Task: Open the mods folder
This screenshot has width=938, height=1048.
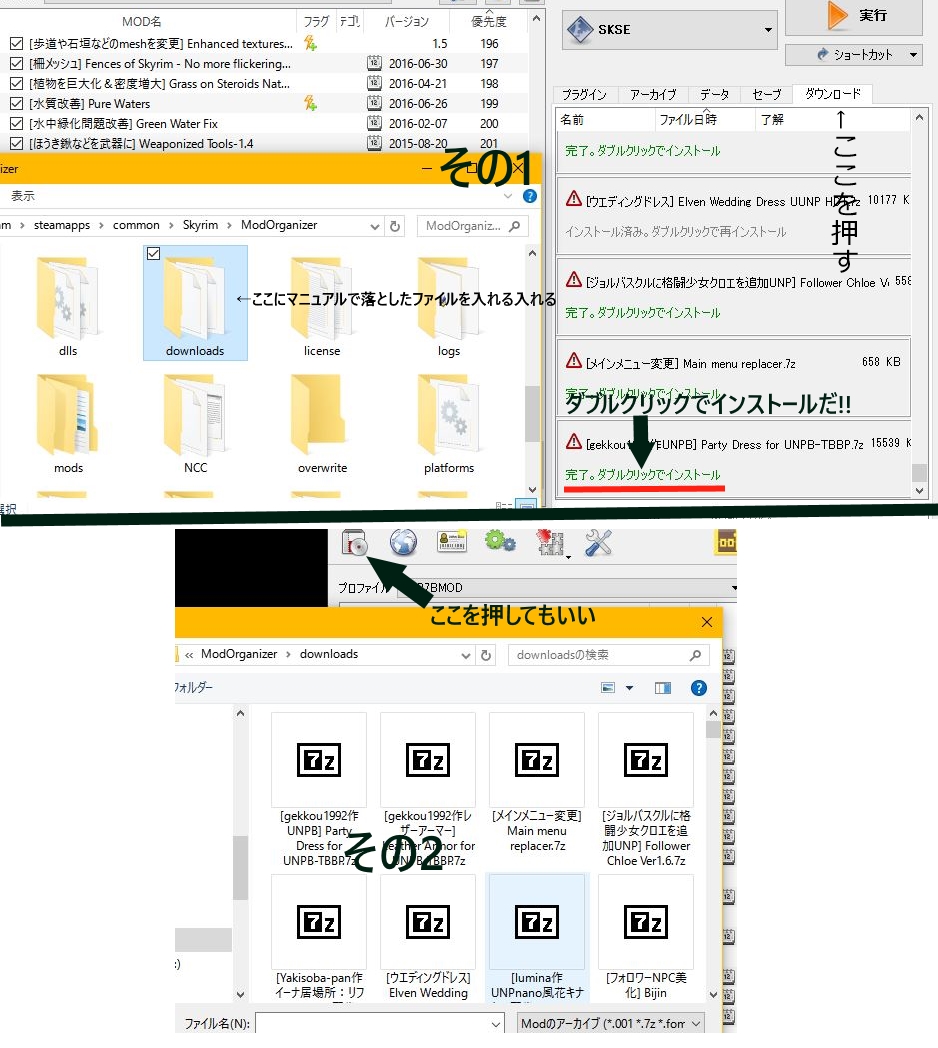Action: click(x=68, y=424)
